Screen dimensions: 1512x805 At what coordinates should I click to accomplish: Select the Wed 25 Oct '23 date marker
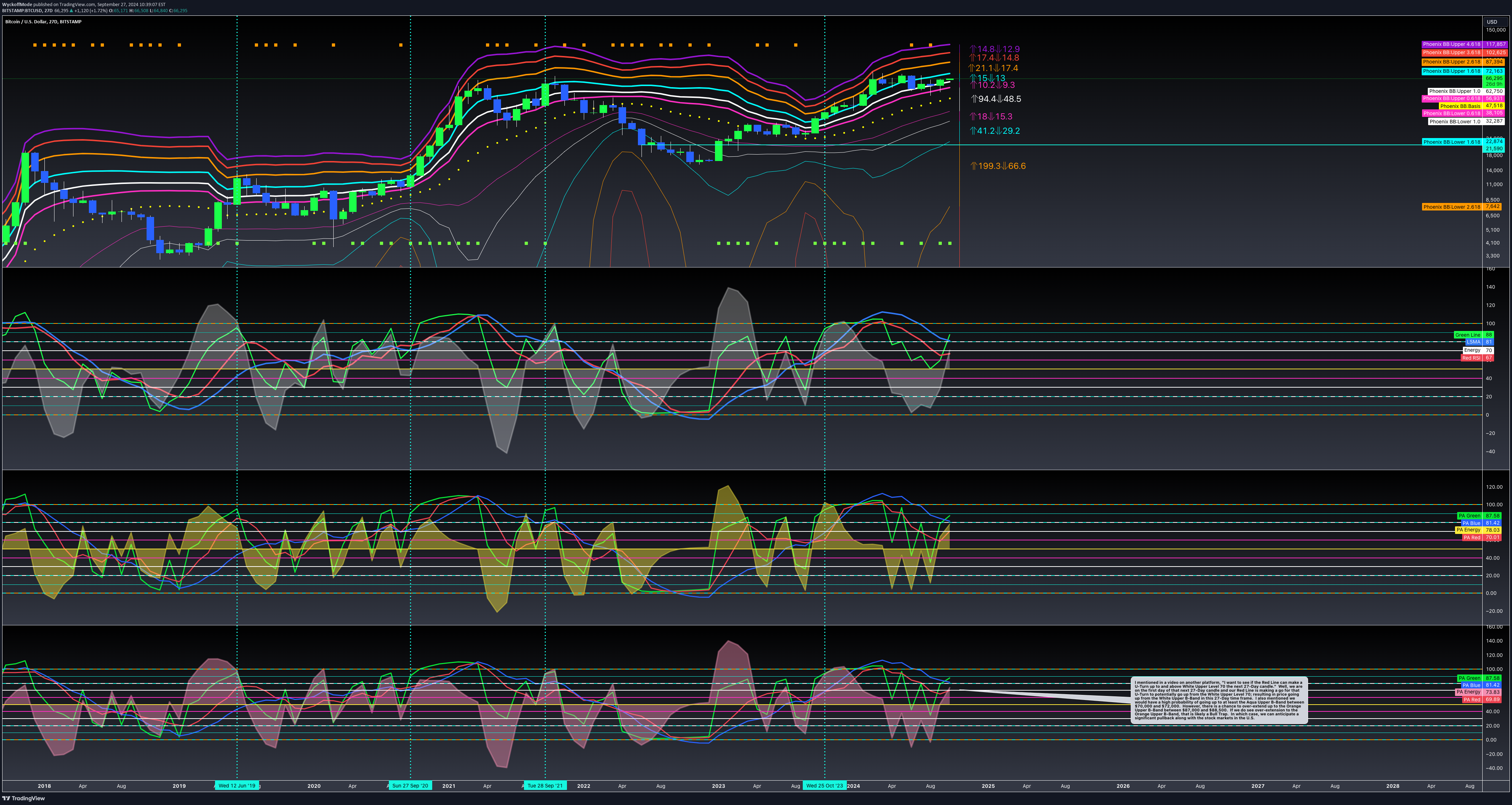825,786
